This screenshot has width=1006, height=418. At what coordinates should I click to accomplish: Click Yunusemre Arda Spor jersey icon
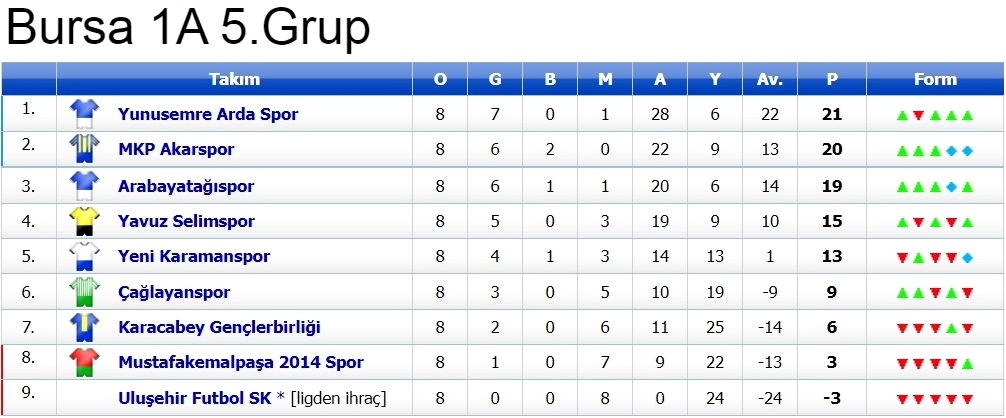point(83,114)
